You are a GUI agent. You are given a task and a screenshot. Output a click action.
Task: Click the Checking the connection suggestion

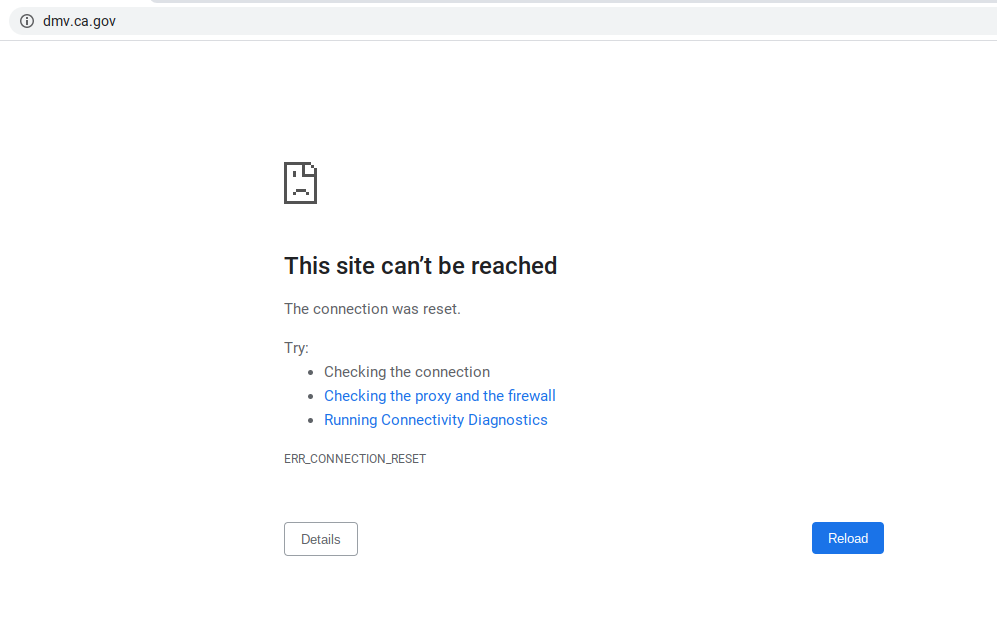click(x=407, y=372)
